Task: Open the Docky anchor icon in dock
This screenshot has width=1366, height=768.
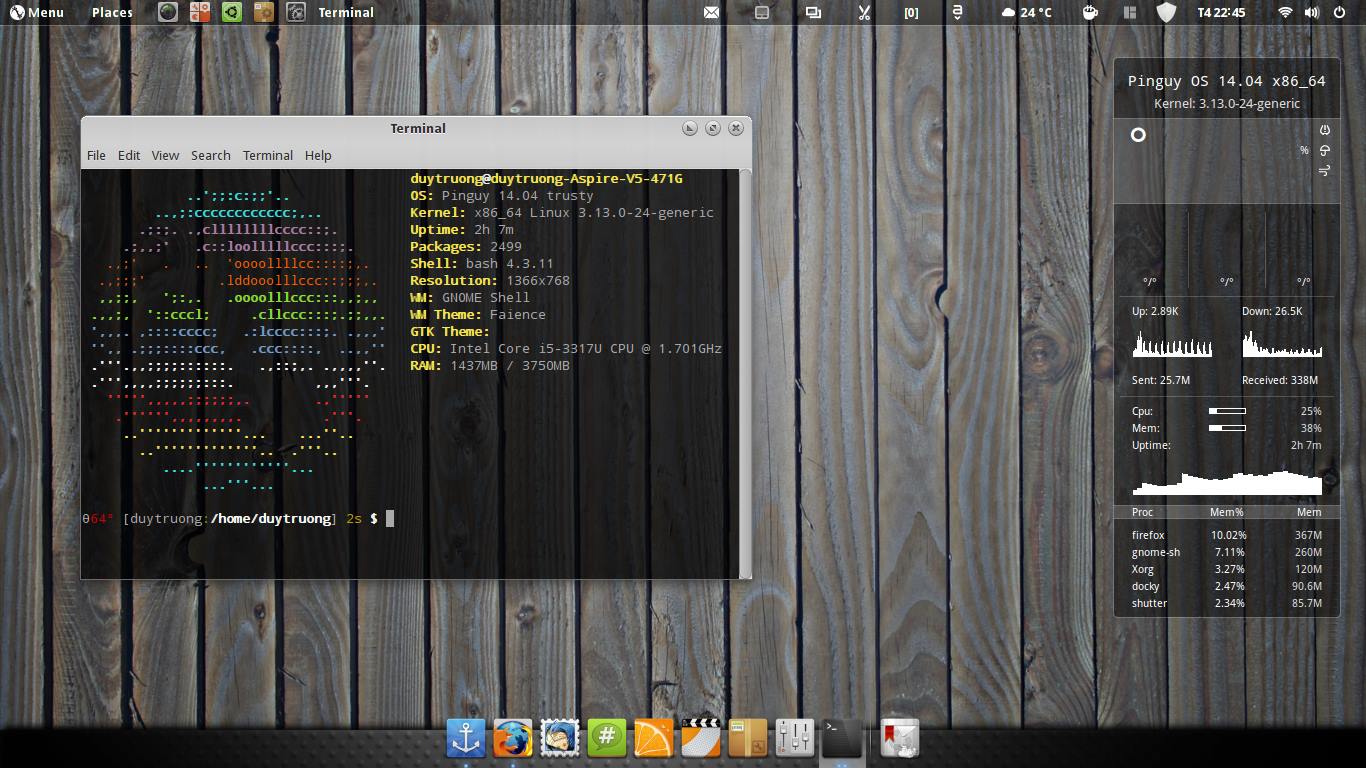Action: [466, 738]
